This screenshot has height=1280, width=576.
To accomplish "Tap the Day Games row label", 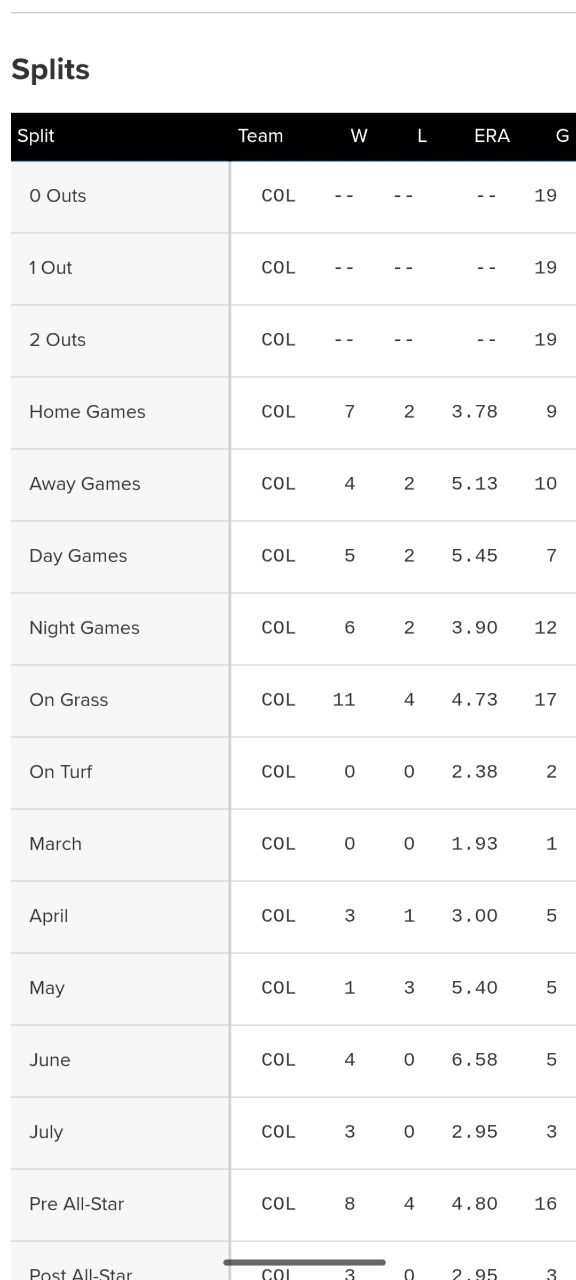I will click(78, 556).
